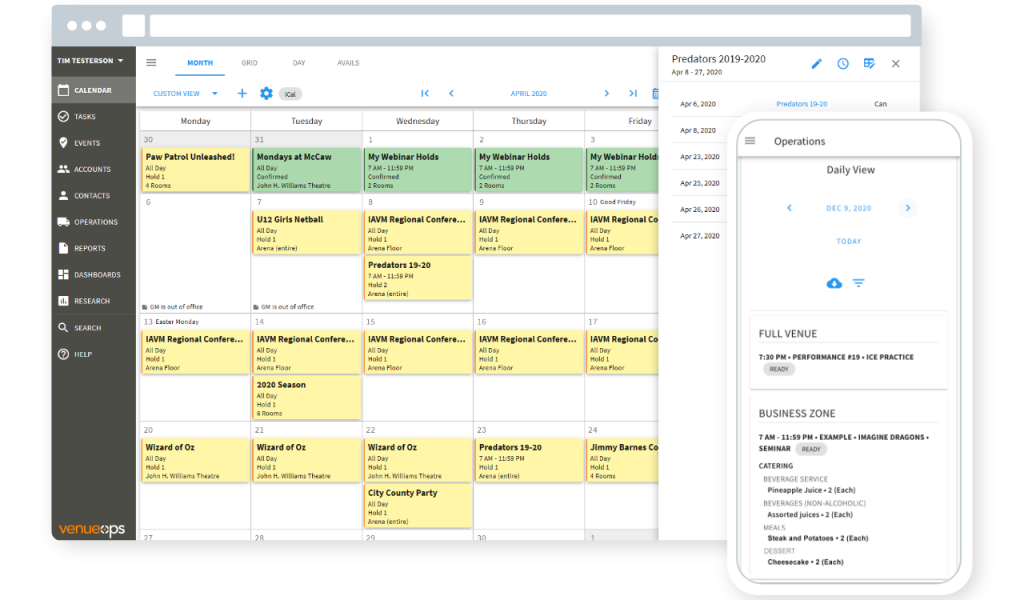Viewport: 1024px width, 600px height.
Task: Open the April 2020 month picker
Action: point(528,94)
